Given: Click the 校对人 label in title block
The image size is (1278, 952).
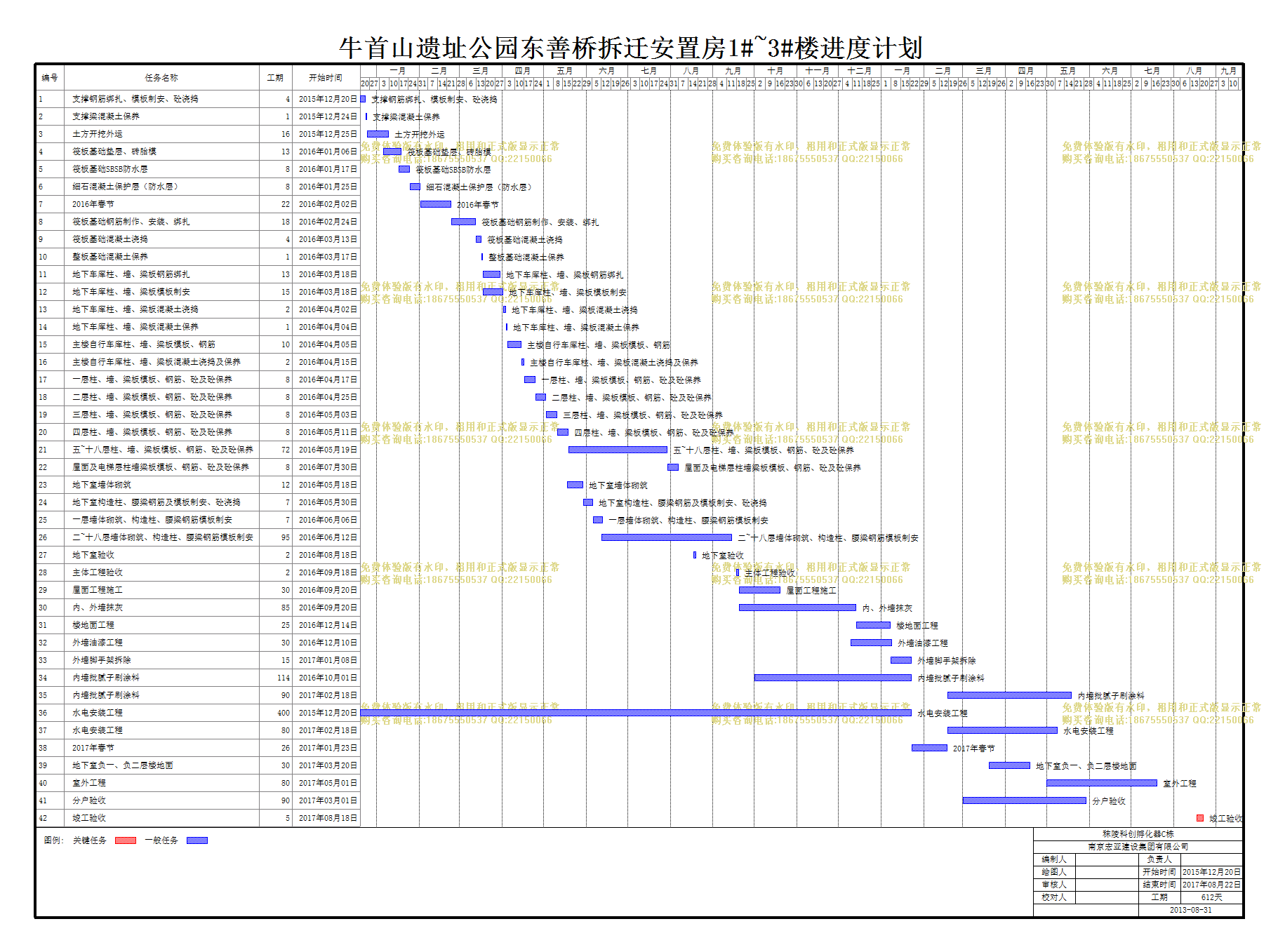Looking at the screenshot, I should (1054, 897).
